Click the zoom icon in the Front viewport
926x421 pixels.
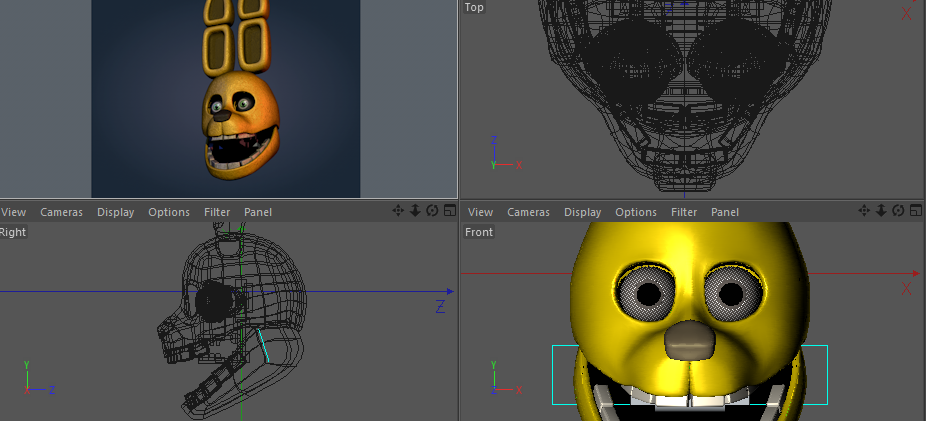coord(882,211)
